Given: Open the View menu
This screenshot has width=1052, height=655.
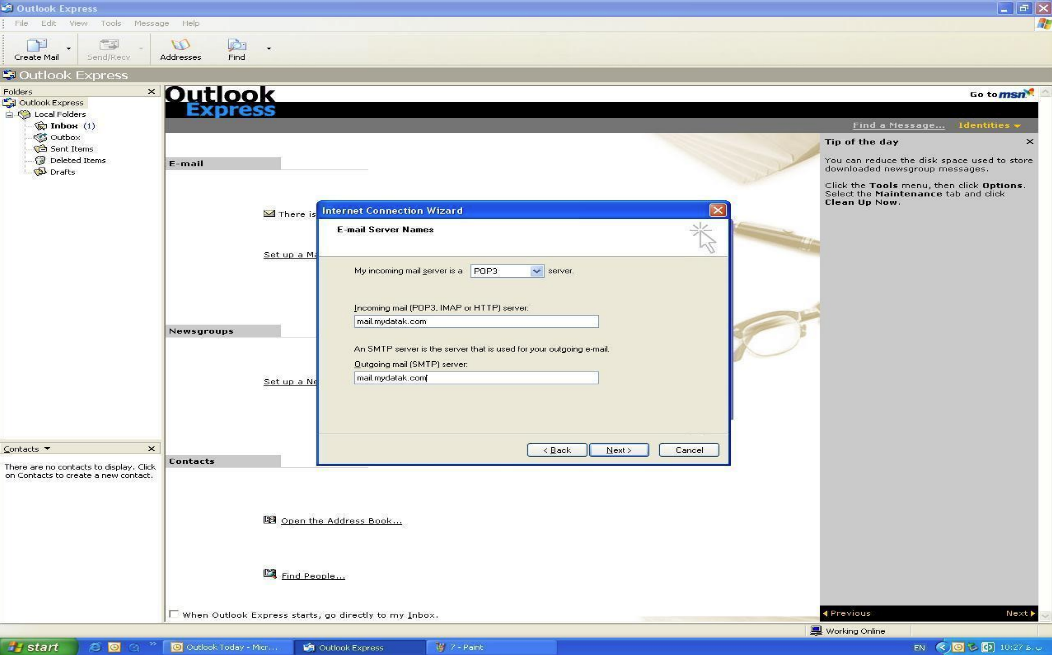Looking at the screenshot, I should pyautogui.click(x=78, y=23).
